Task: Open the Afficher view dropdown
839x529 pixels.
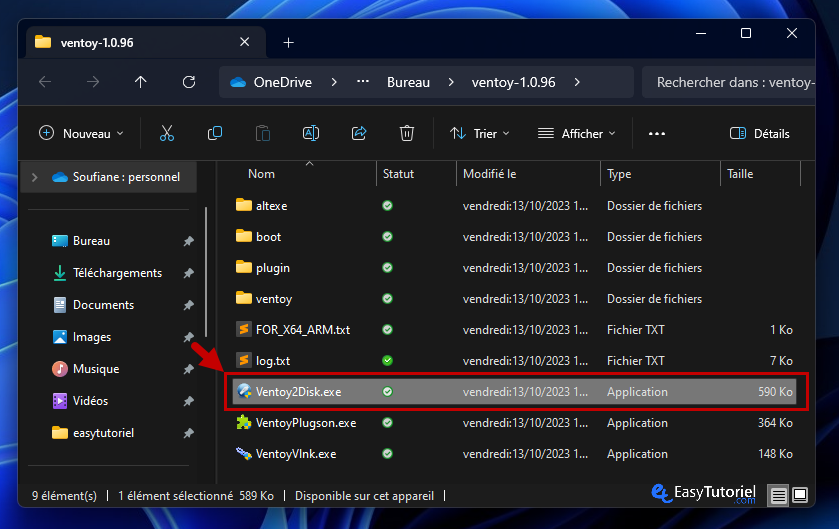Action: tap(577, 133)
